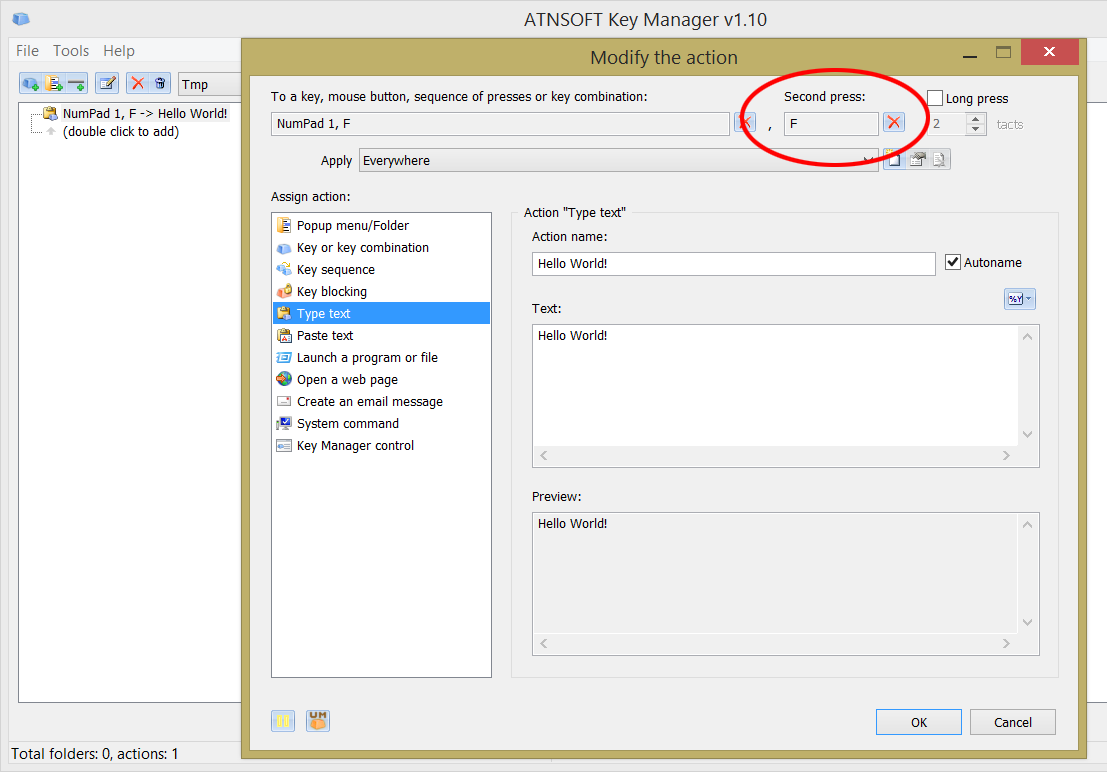
Task: Increase the tacts value with up arrow
Action: pyautogui.click(x=976, y=119)
